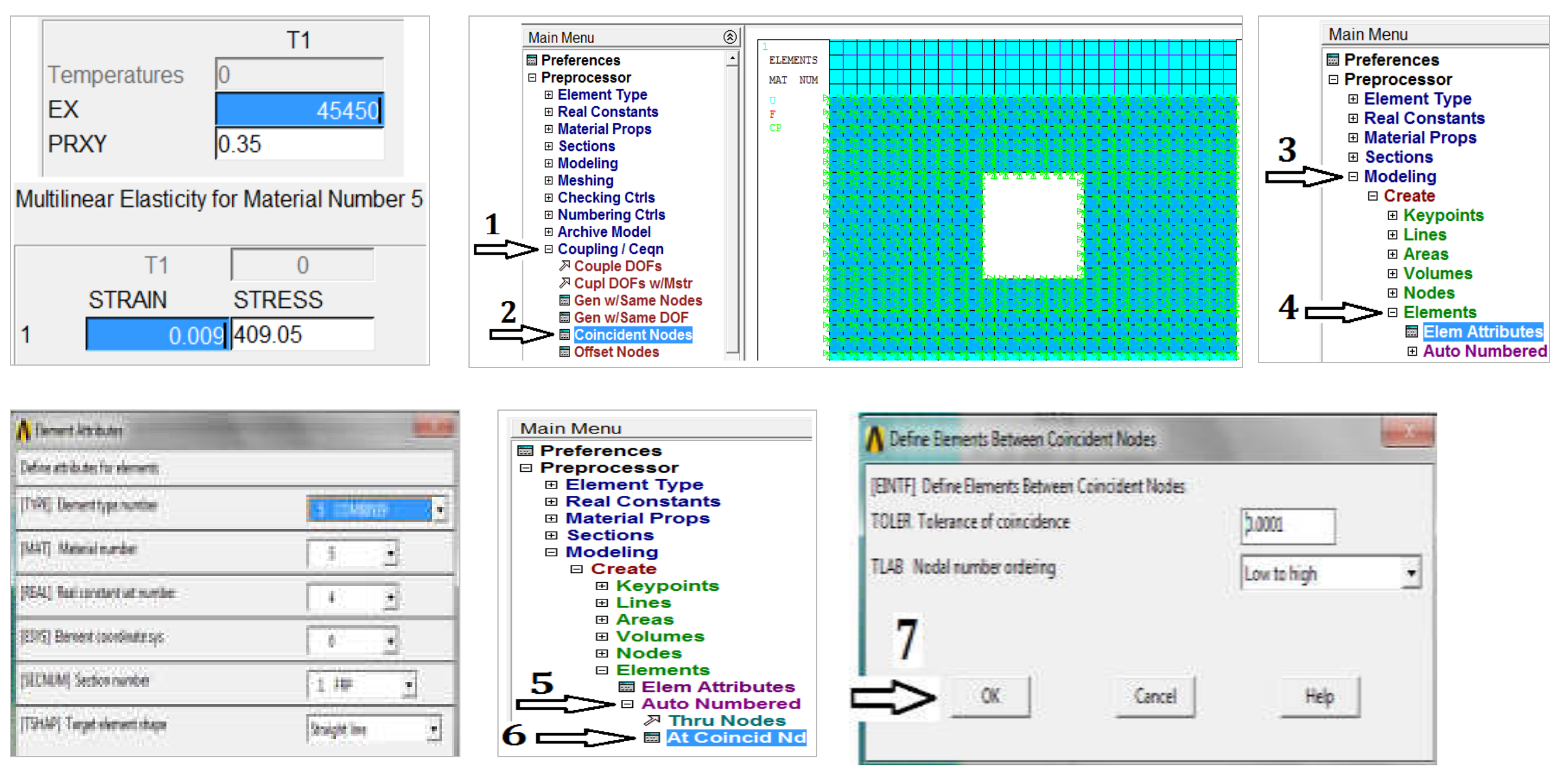
Task: Click the At Coincid Nd dialog icon
Action: [651, 738]
